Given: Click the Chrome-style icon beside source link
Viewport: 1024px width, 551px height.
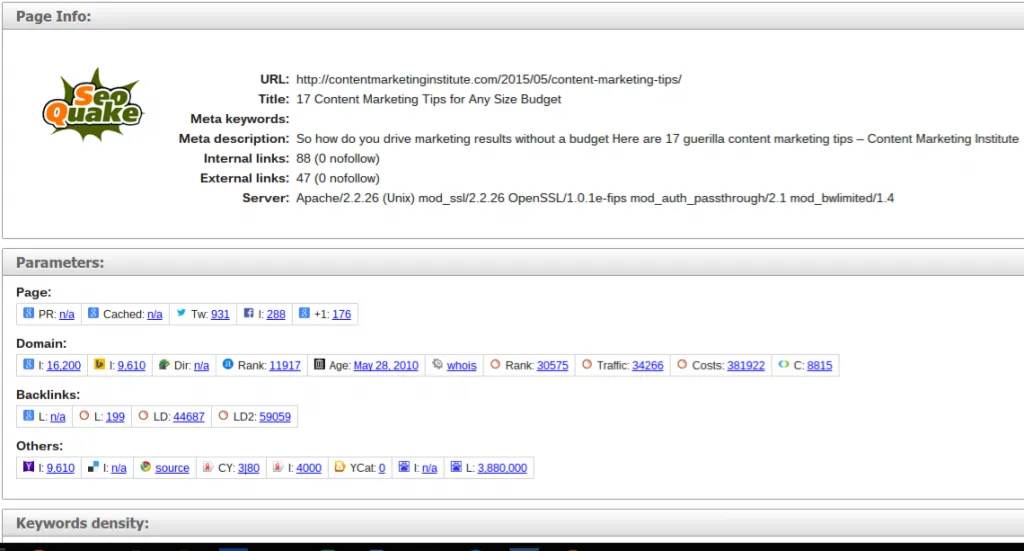Looking at the screenshot, I should (x=146, y=467).
